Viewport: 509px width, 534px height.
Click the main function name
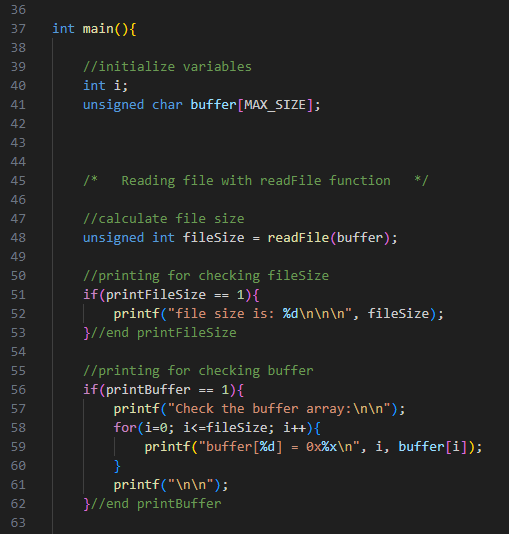click(98, 29)
